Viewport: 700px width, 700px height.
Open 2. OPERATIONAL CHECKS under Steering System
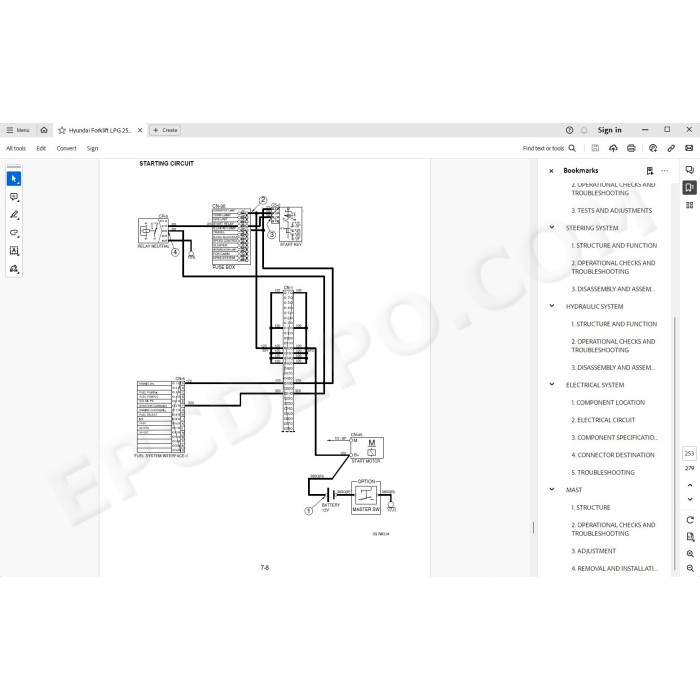[x=613, y=267]
